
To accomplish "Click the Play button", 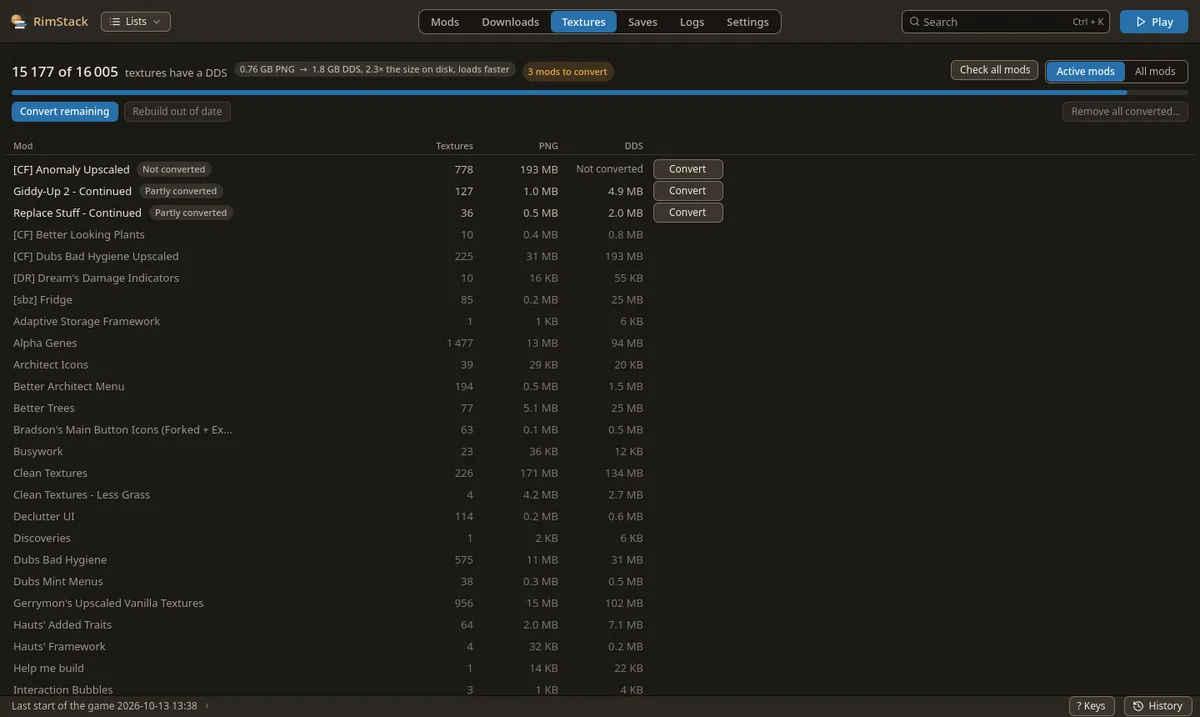I will [1154, 21].
